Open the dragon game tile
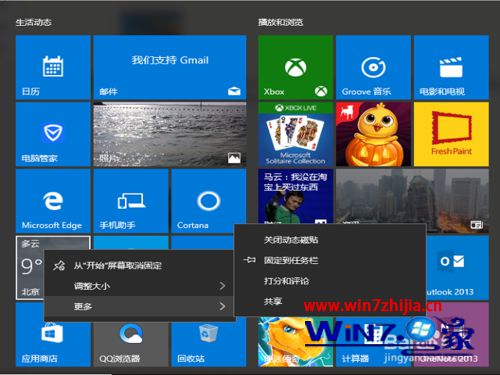500x375 pixels. (295, 342)
